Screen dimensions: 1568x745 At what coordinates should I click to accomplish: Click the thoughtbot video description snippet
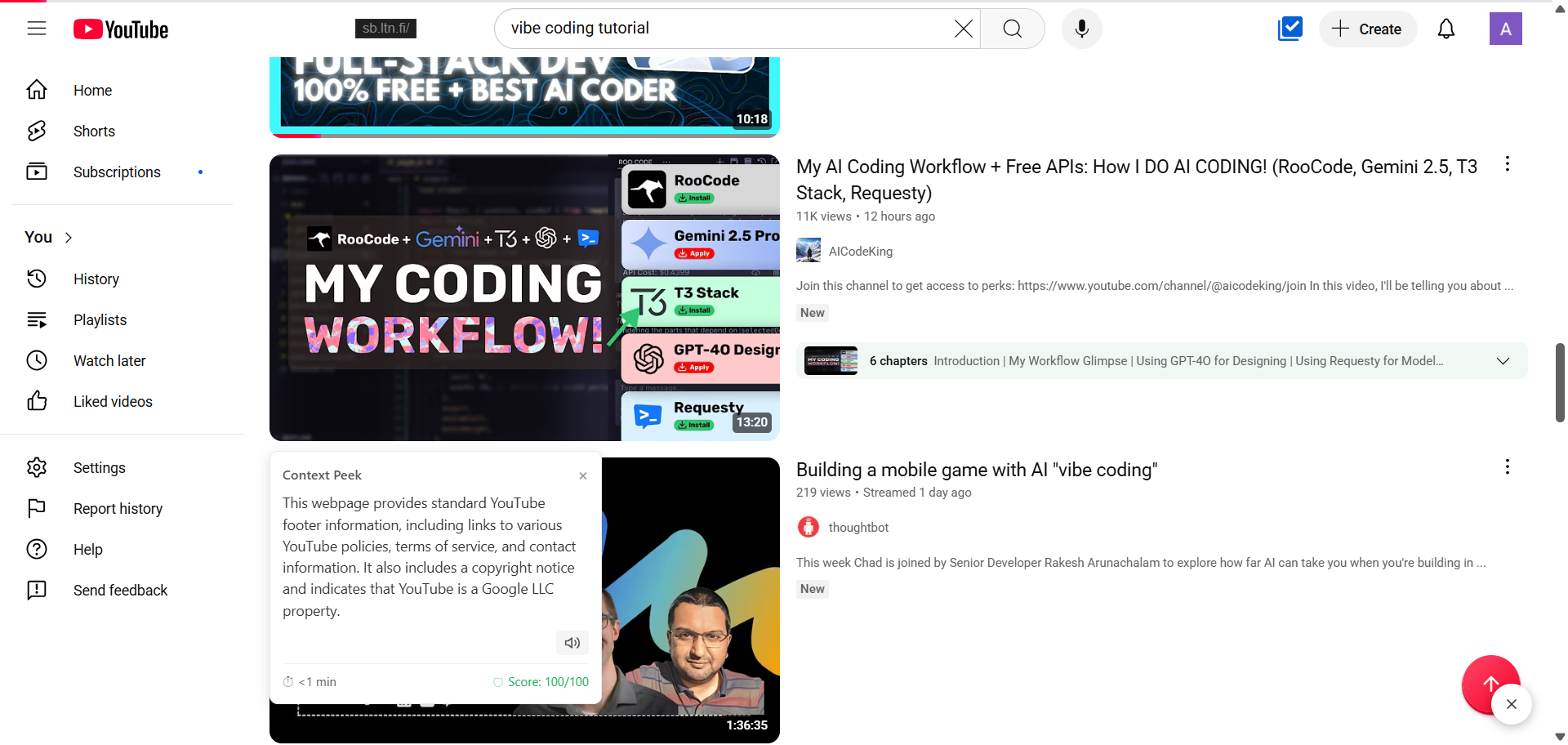point(1141,563)
